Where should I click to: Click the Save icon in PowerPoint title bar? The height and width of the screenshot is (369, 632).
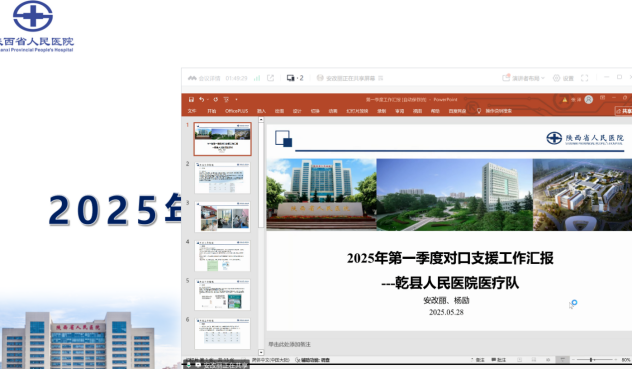pos(191,100)
